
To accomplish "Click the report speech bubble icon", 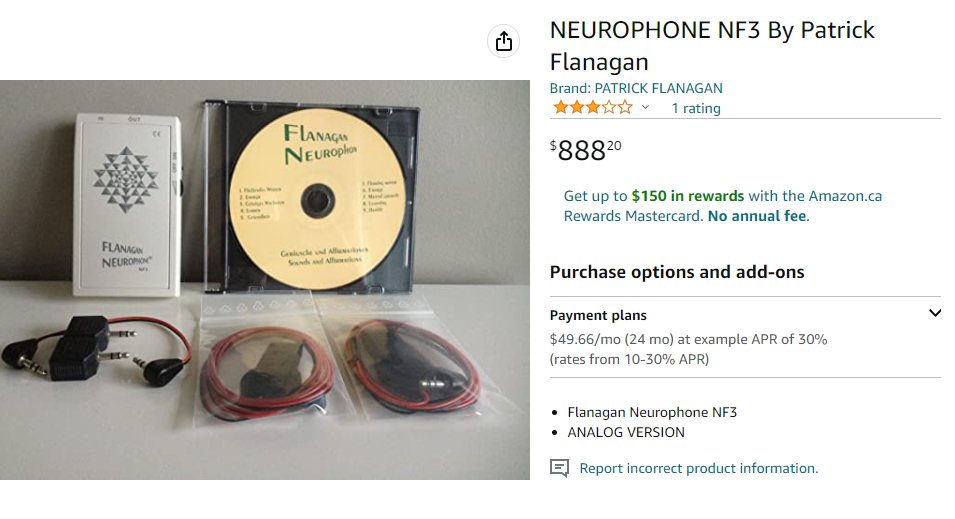I will 559,468.
